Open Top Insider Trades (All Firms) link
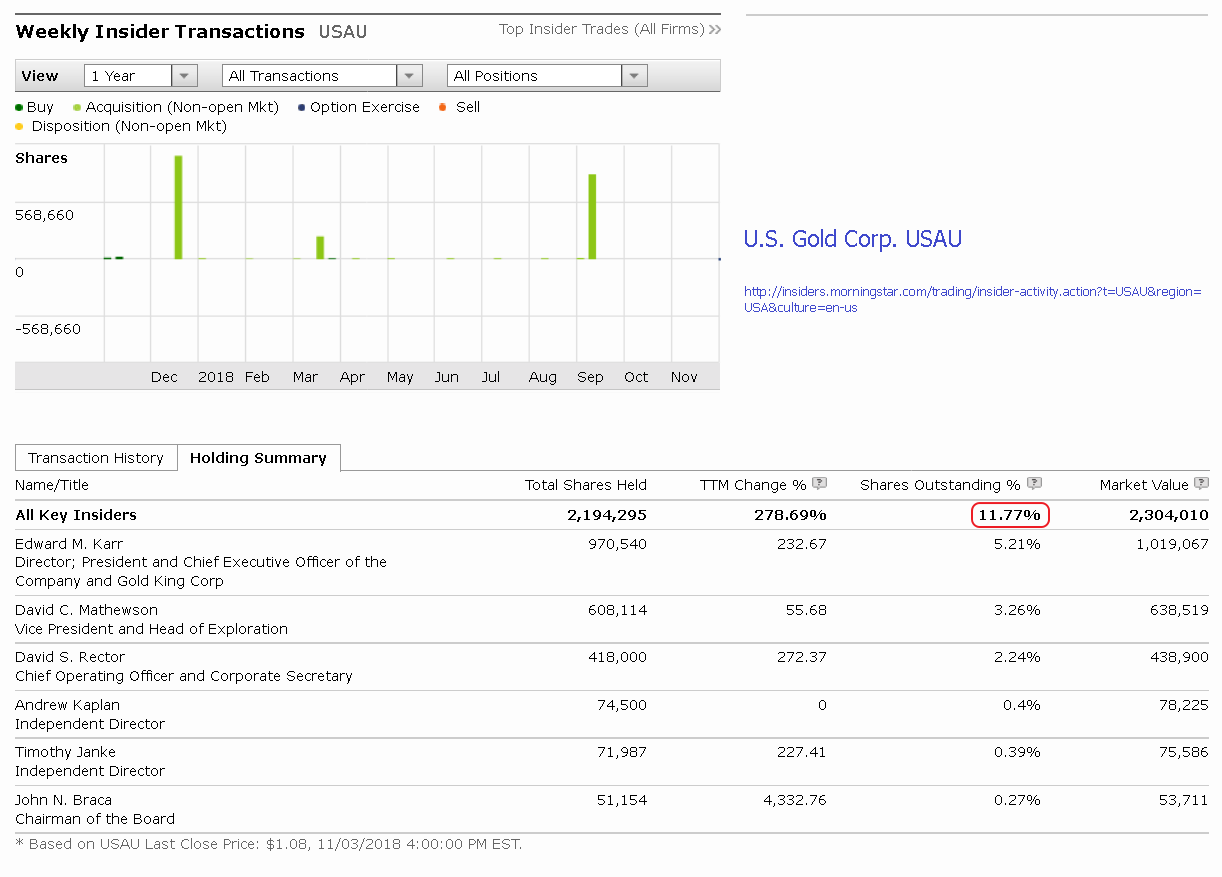This screenshot has height=877, width=1222. tap(602, 30)
